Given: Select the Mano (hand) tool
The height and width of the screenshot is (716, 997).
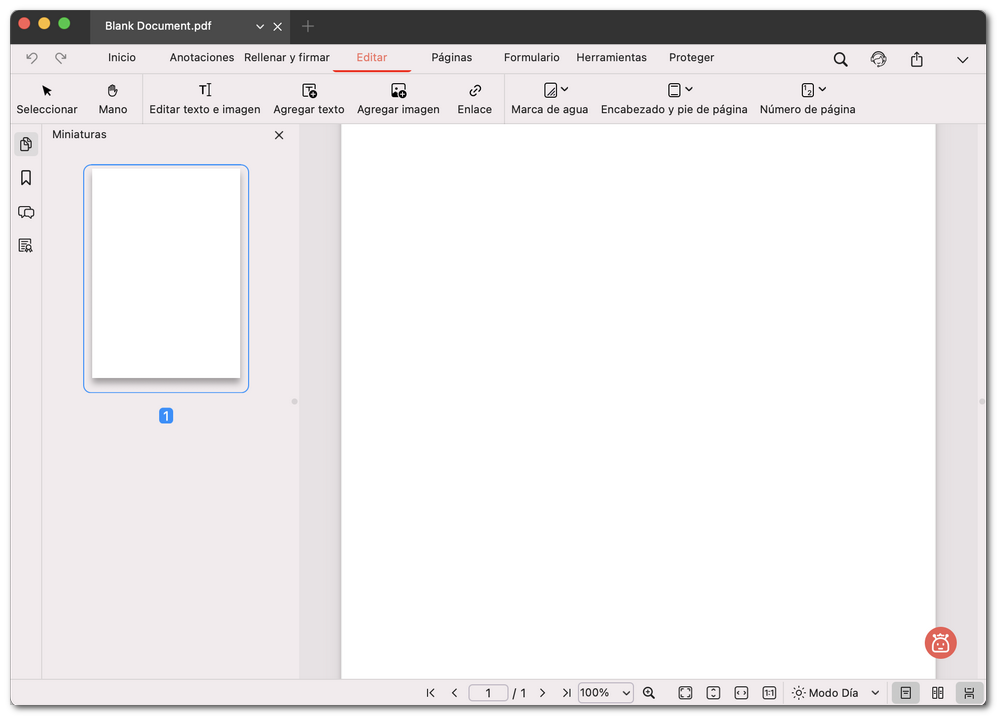Looking at the screenshot, I should [112, 97].
